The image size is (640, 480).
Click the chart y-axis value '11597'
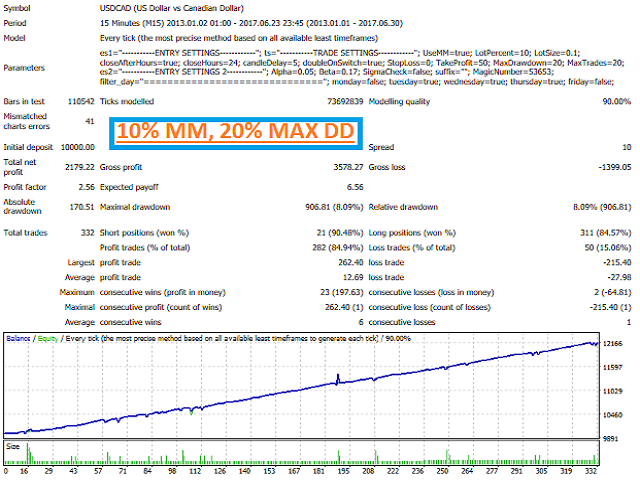click(613, 367)
